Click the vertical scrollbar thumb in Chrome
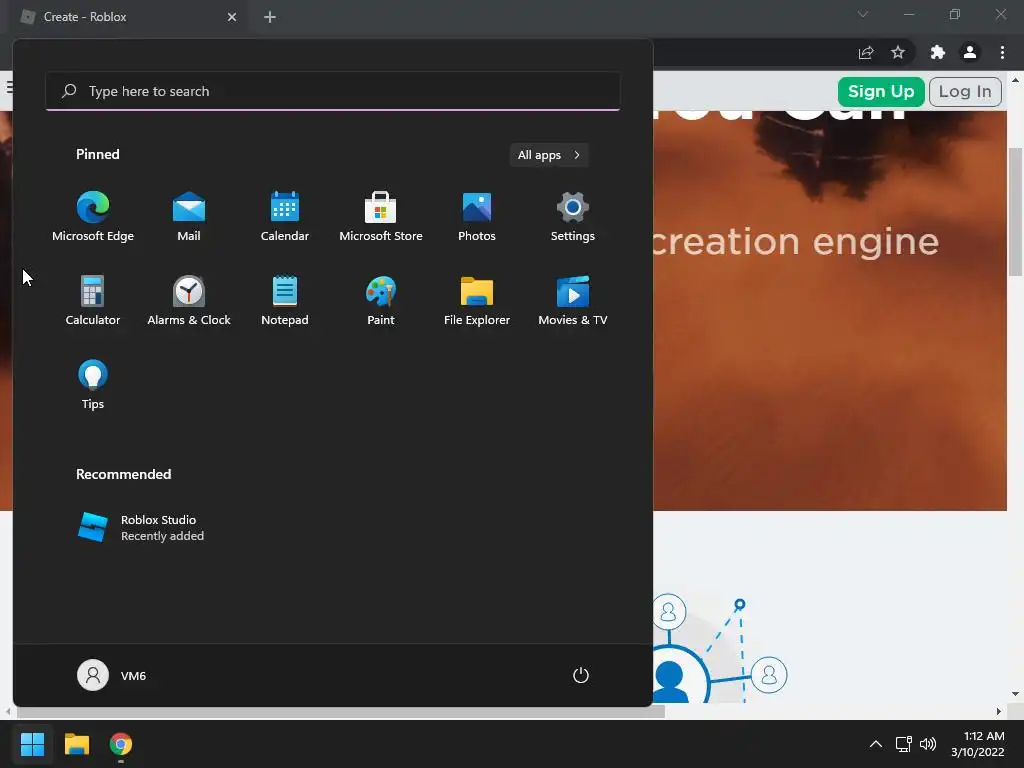Image resolution: width=1024 pixels, height=768 pixels. 1015,212
